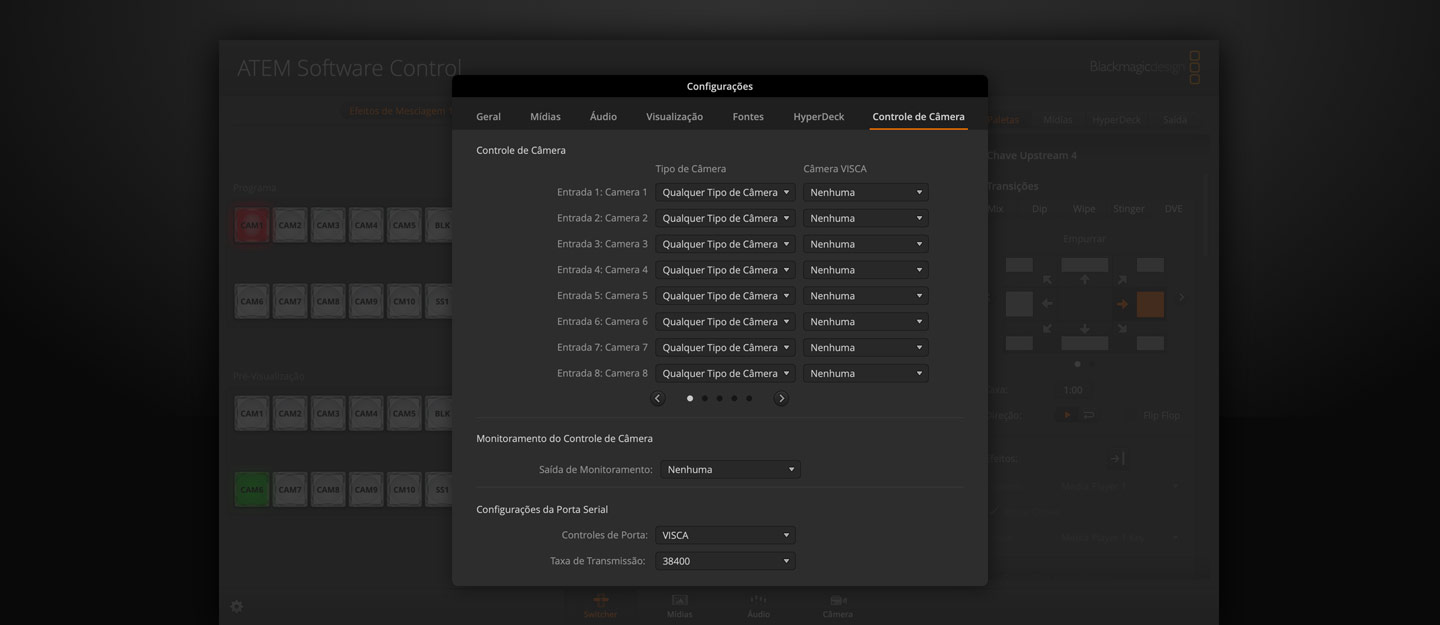The image size is (1440, 625).
Task: Click the forward direction play arrow
Action: click(1067, 415)
